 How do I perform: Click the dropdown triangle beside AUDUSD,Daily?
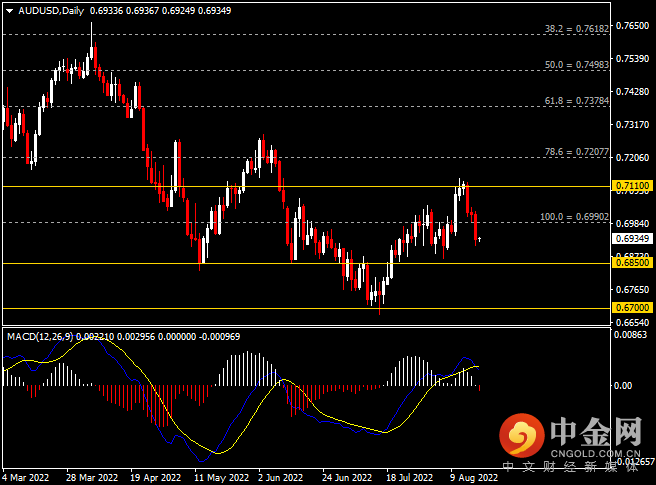pos(9,11)
